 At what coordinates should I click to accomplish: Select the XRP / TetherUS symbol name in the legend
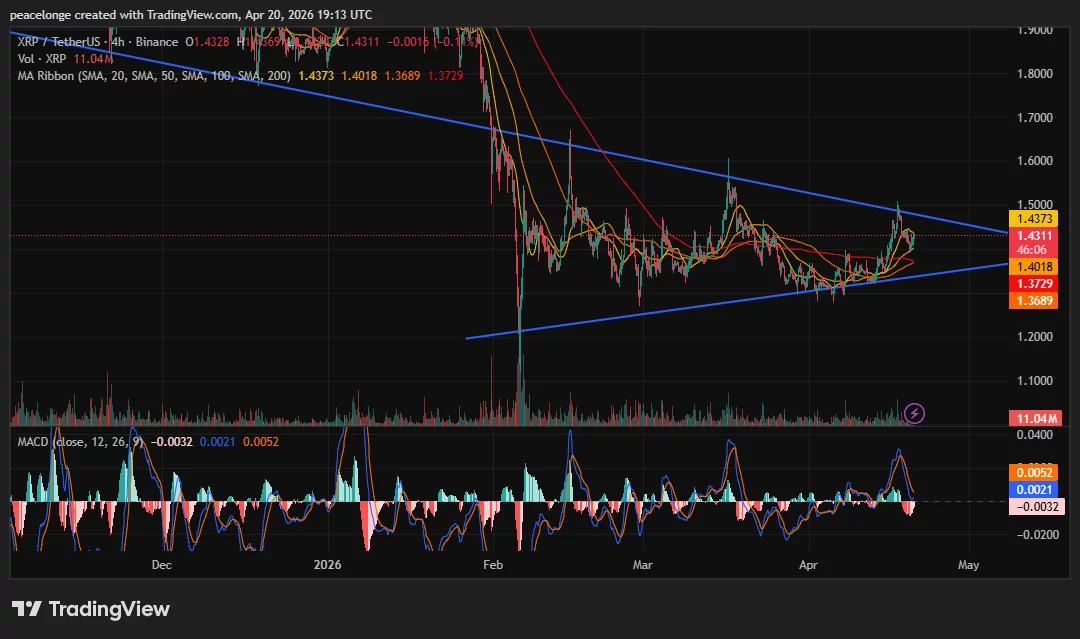pyautogui.click(x=60, y=43)
